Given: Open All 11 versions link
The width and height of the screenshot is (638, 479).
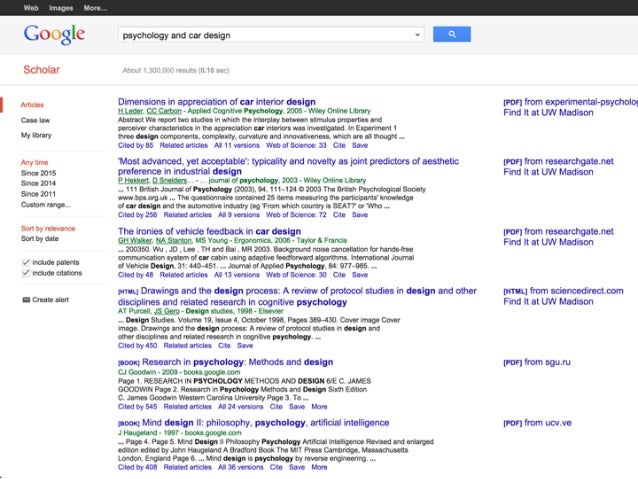Looking at the screenshot, I should tap(237, 145).
